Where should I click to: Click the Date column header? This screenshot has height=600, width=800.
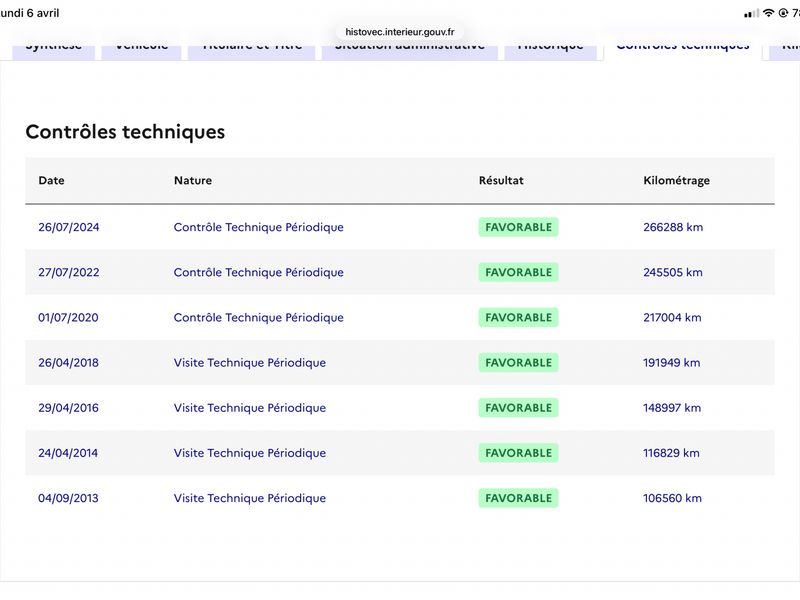point(51,181)
